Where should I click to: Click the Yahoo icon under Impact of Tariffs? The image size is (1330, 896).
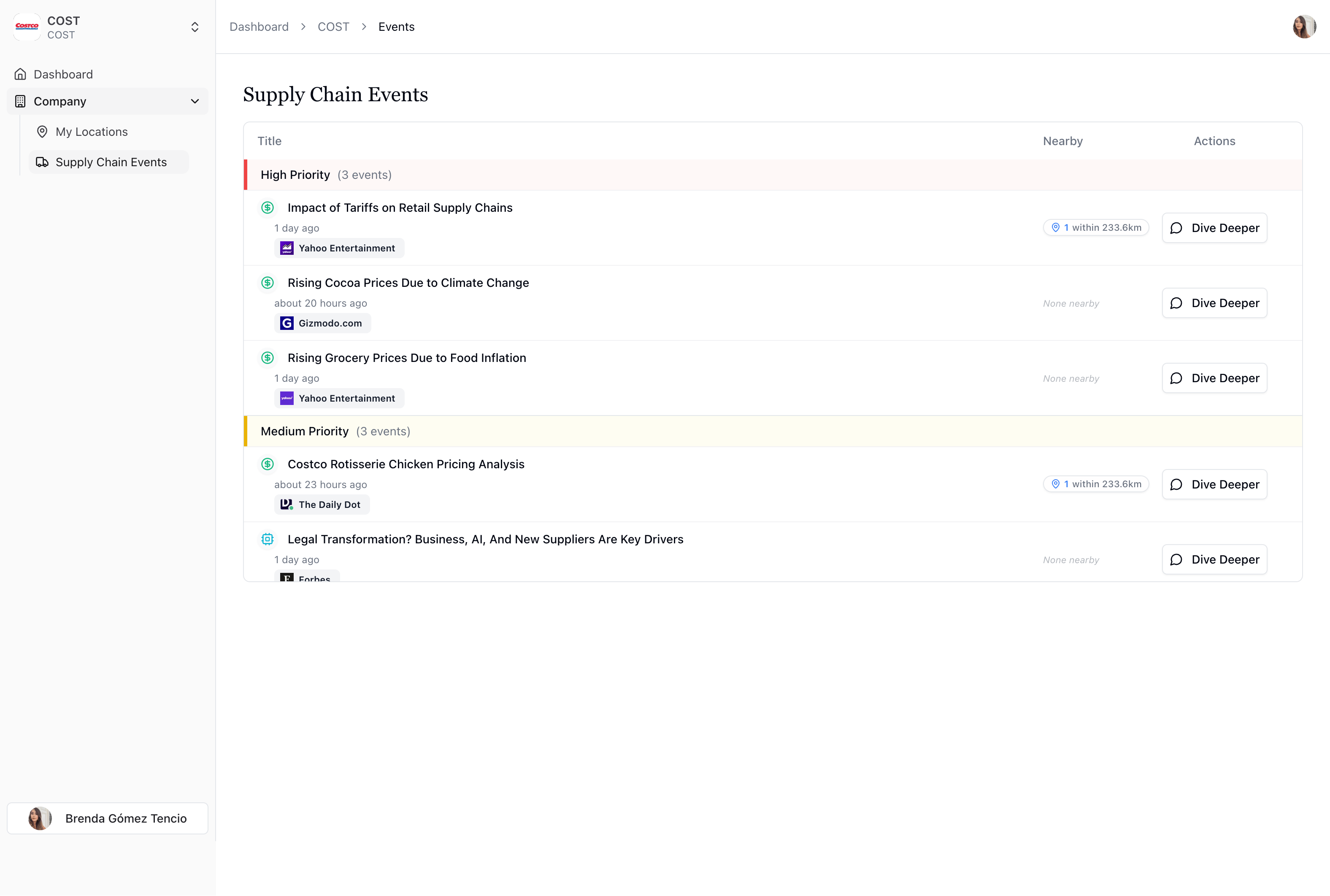(287, 248)
